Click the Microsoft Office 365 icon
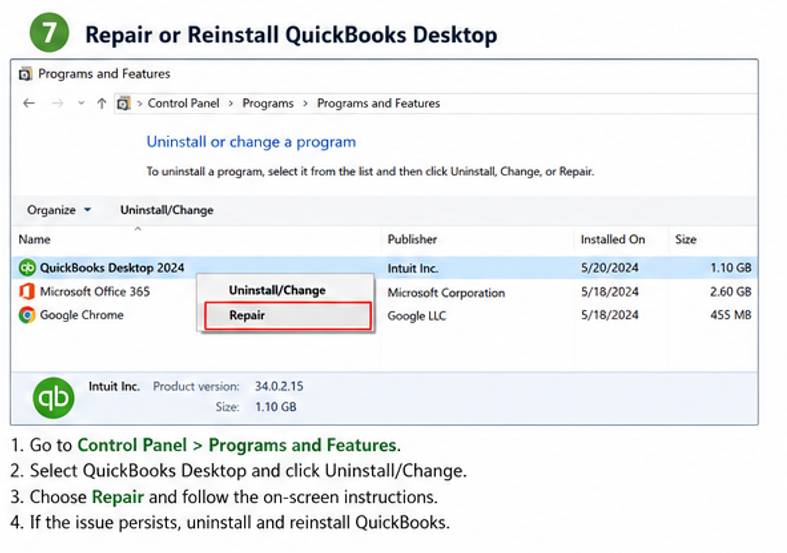The image size is (787, 553). click(x=27, y=292)
